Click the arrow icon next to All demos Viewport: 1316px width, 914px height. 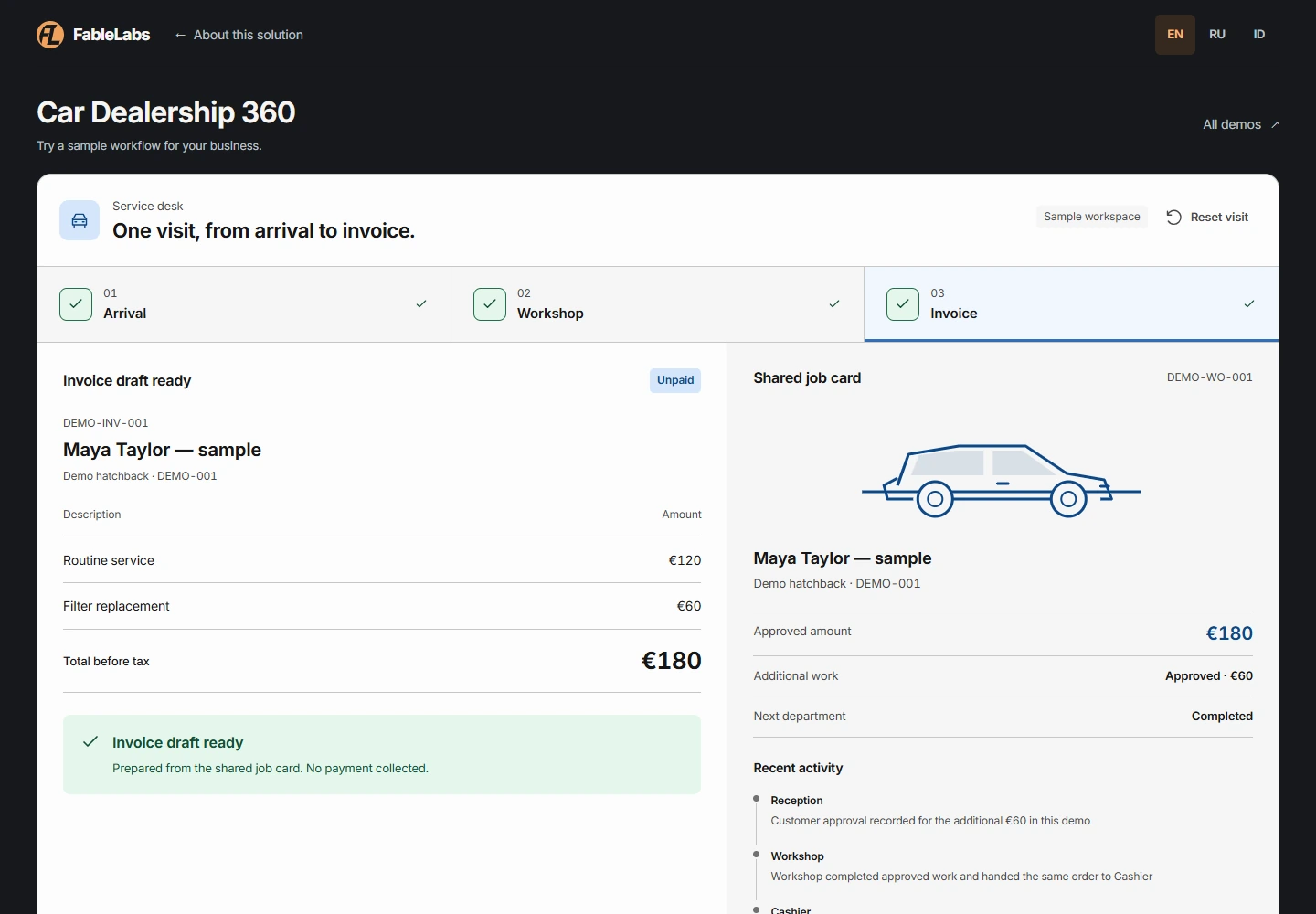coord(1275,124)
